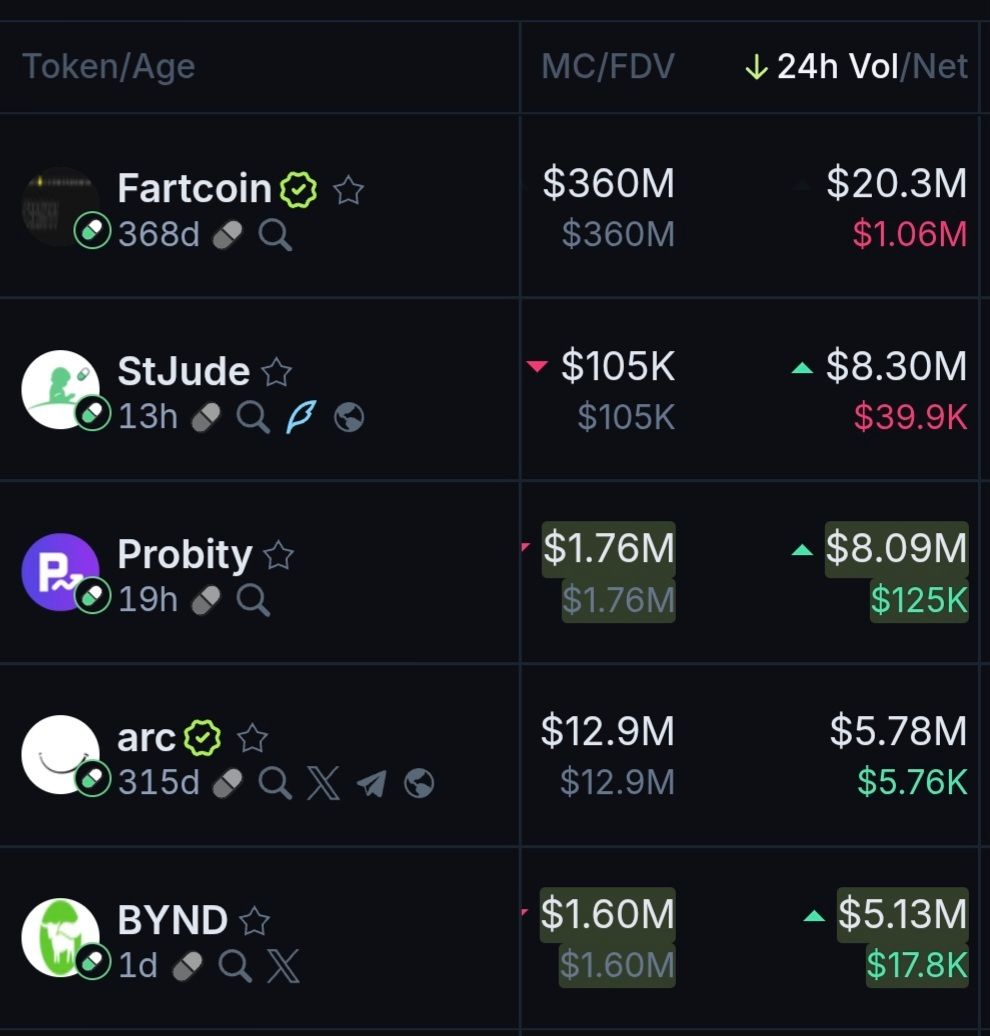Favorite Fartcoin with the star toggle
Screen dimensions: 990x1036
point(348,190)
